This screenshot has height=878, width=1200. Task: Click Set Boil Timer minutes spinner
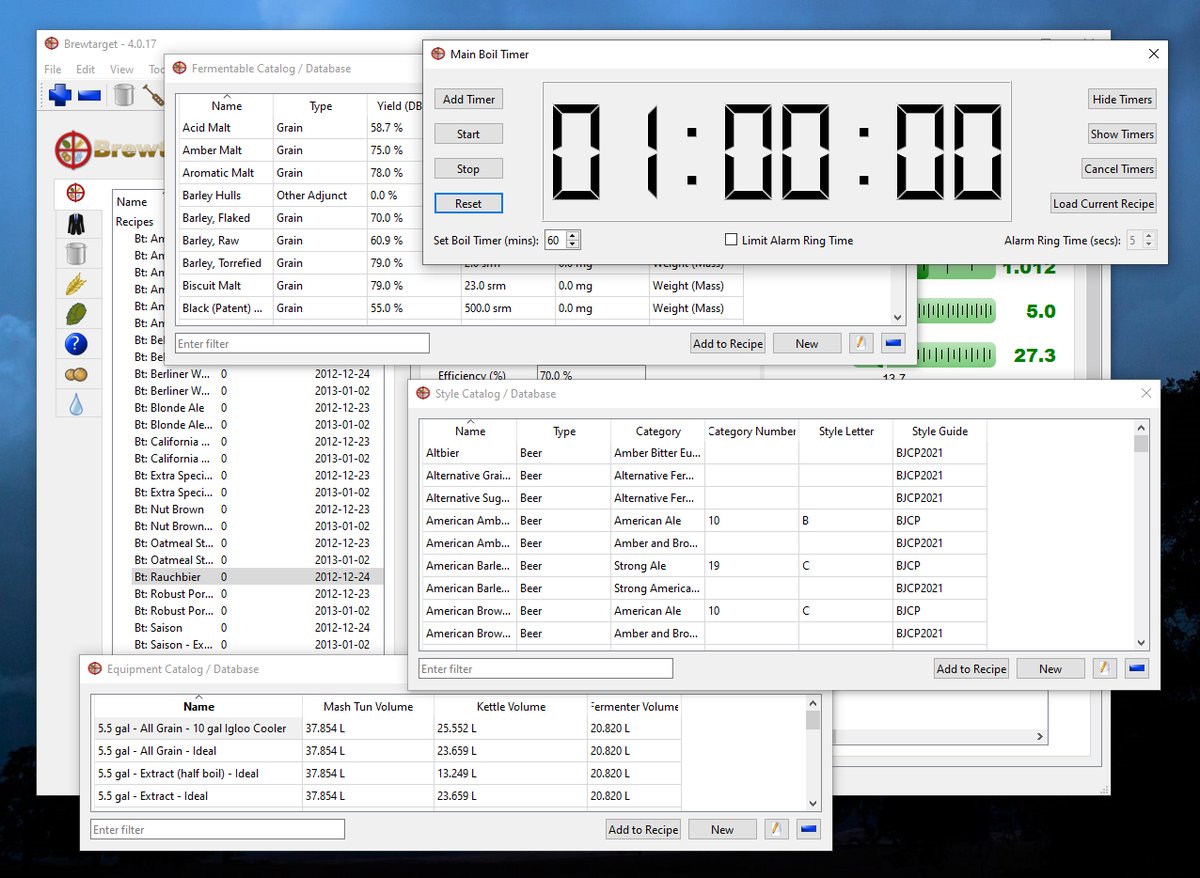(x=562, y=240)
